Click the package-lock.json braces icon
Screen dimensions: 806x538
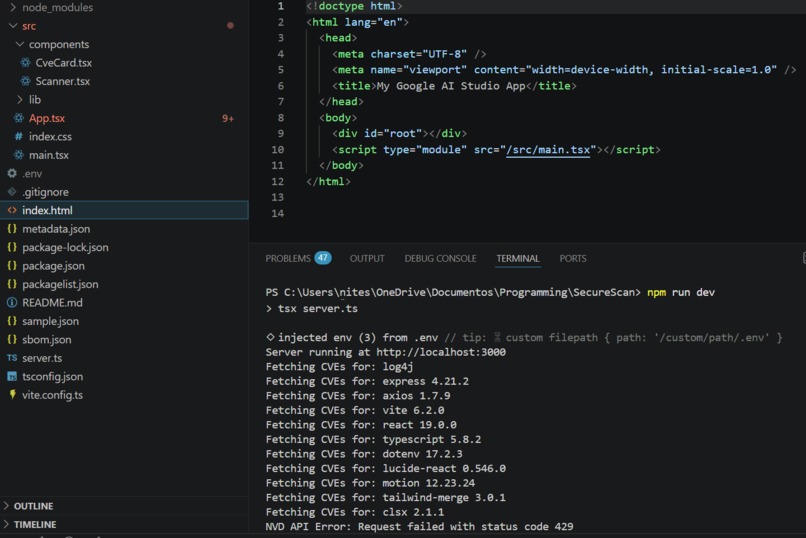click(12, 247)
